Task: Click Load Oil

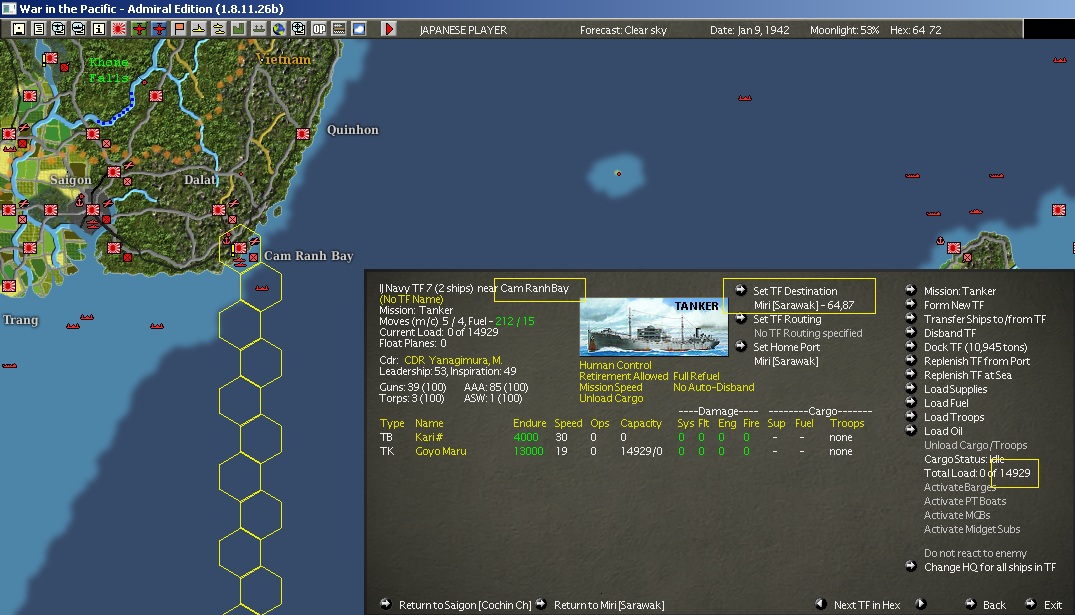Action: tap(943, 431)
